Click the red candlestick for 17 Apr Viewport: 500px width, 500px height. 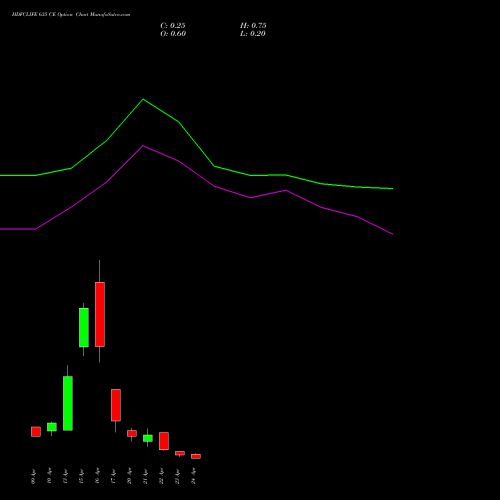tap(116, 405)
